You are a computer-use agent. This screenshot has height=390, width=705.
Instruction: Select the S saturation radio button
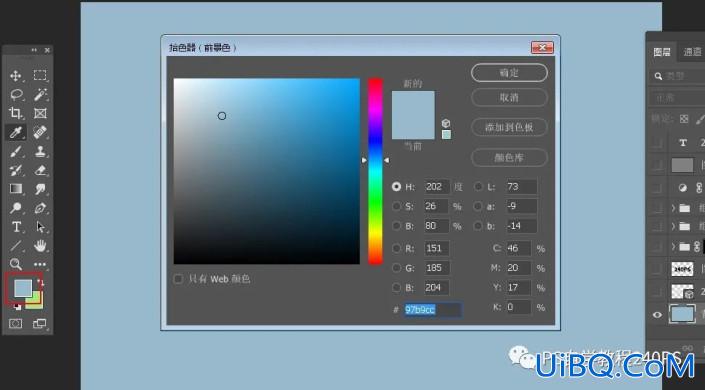[396, 206]
